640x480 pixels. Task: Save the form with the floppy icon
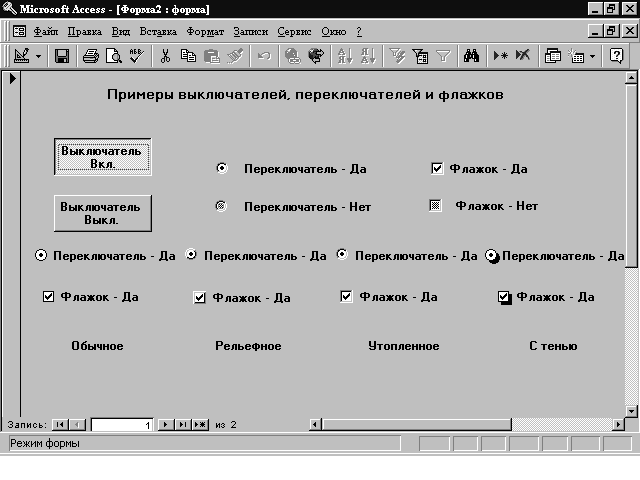point(62,56)
